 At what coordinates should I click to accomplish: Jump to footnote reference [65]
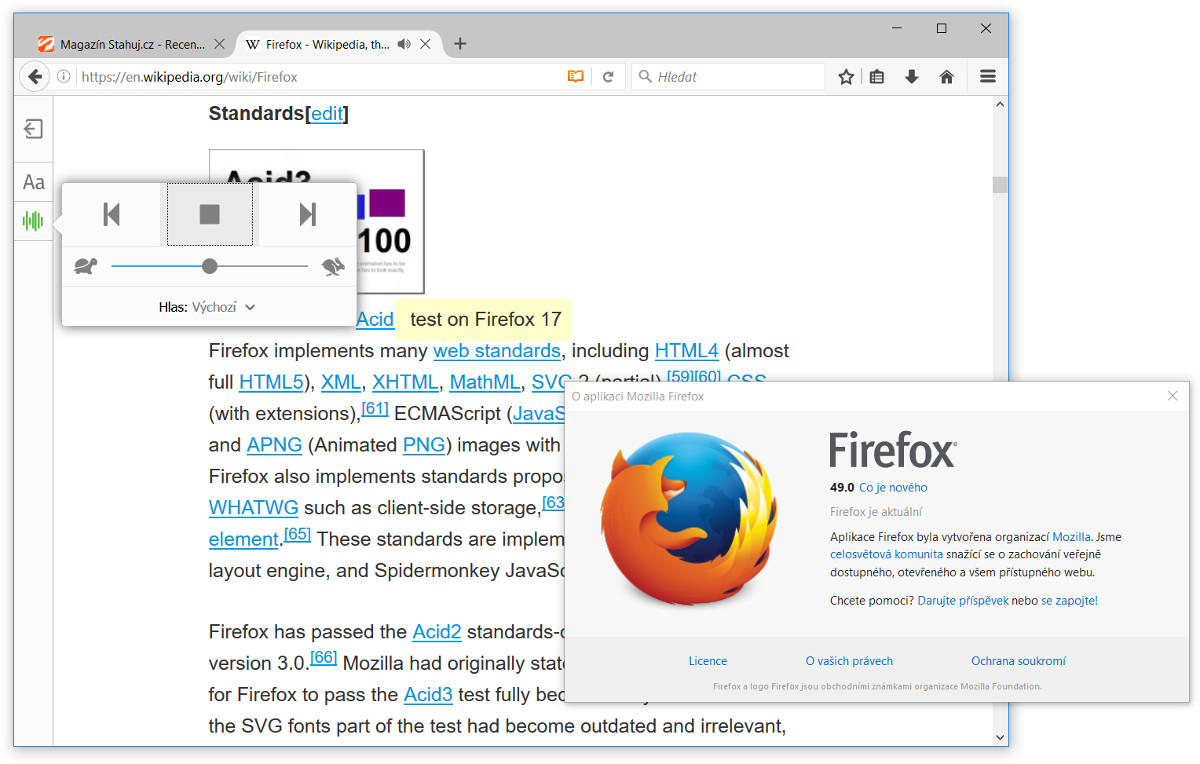tap(297, 534)
